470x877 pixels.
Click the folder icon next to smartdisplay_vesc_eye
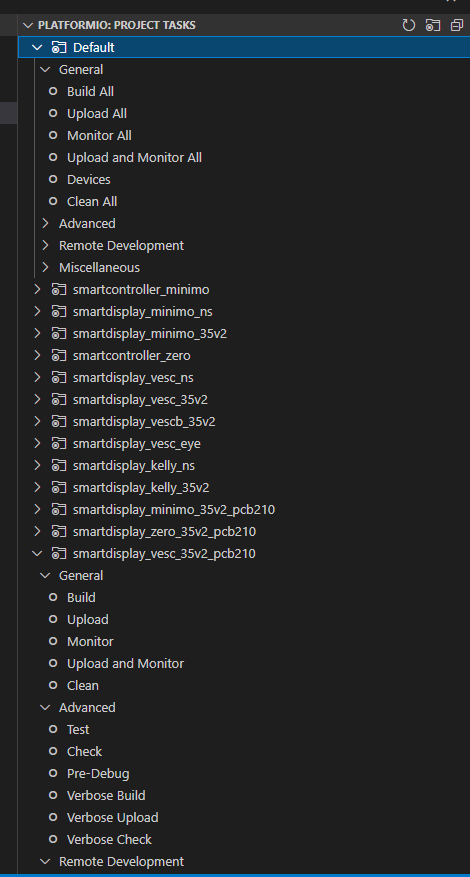tap(59, 444)
